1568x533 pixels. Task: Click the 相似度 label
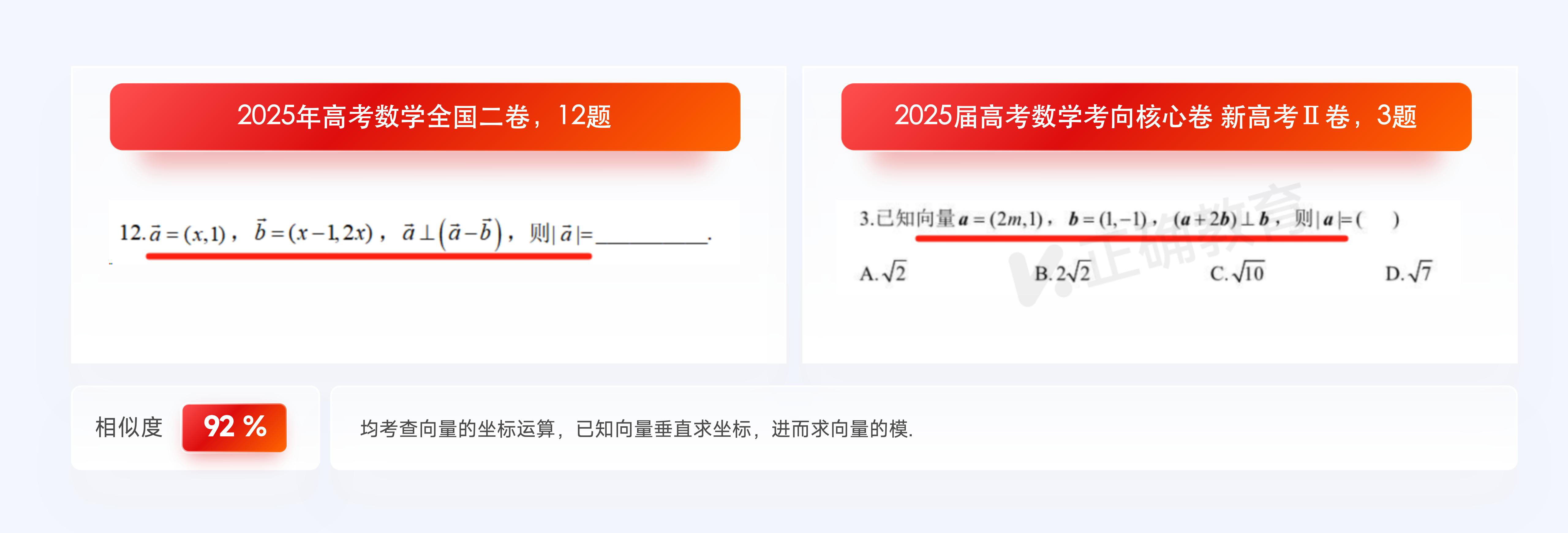point(129,427)
